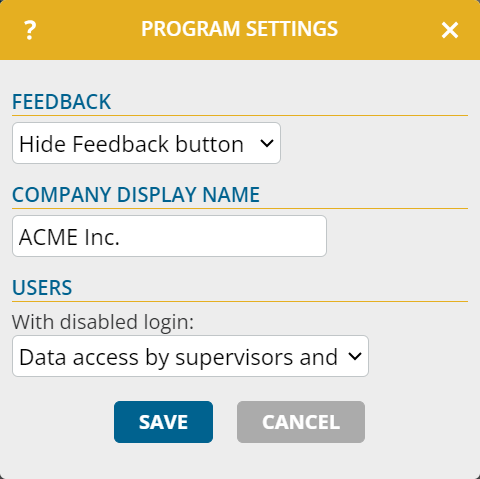Select the FEEDBACK section heading

61,102
